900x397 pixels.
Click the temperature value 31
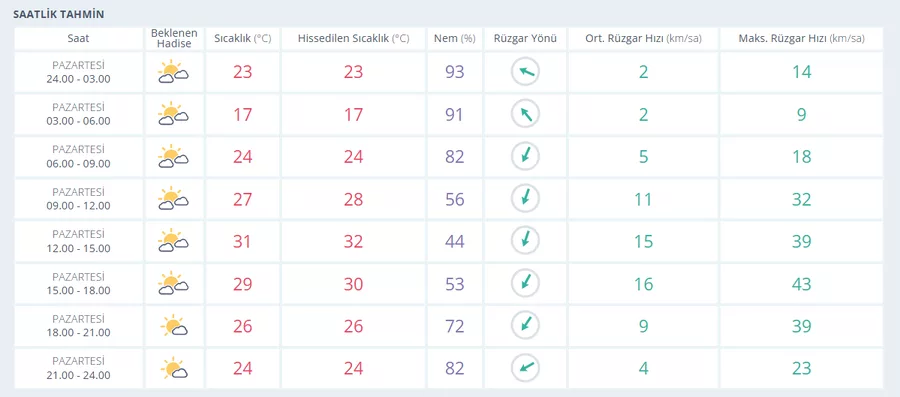pos(242,242)
